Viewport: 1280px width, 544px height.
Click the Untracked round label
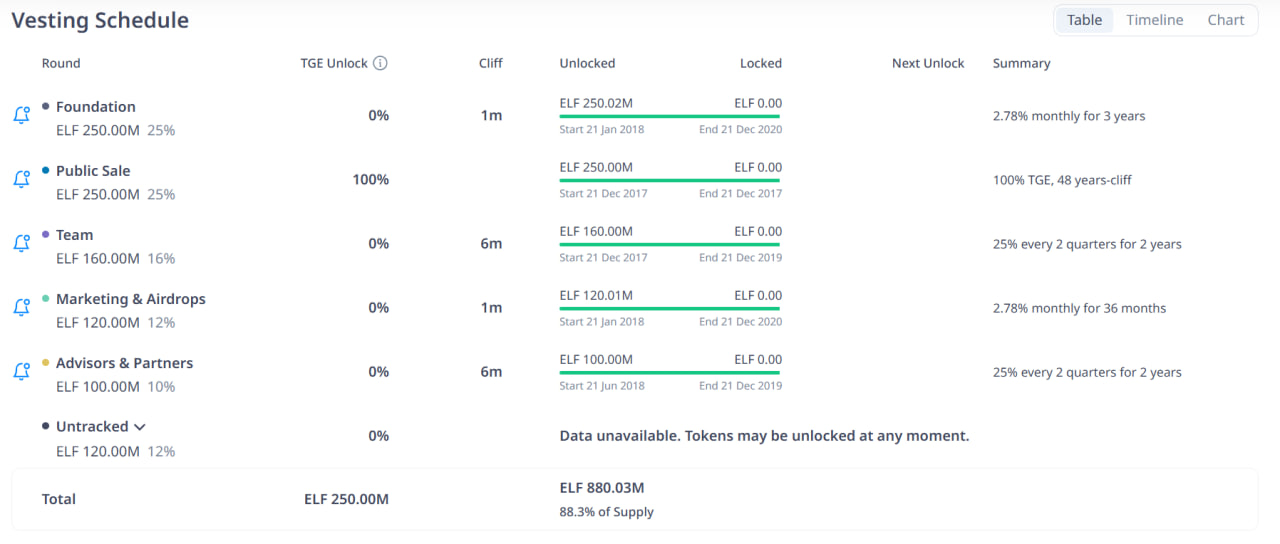click(91, 427)
